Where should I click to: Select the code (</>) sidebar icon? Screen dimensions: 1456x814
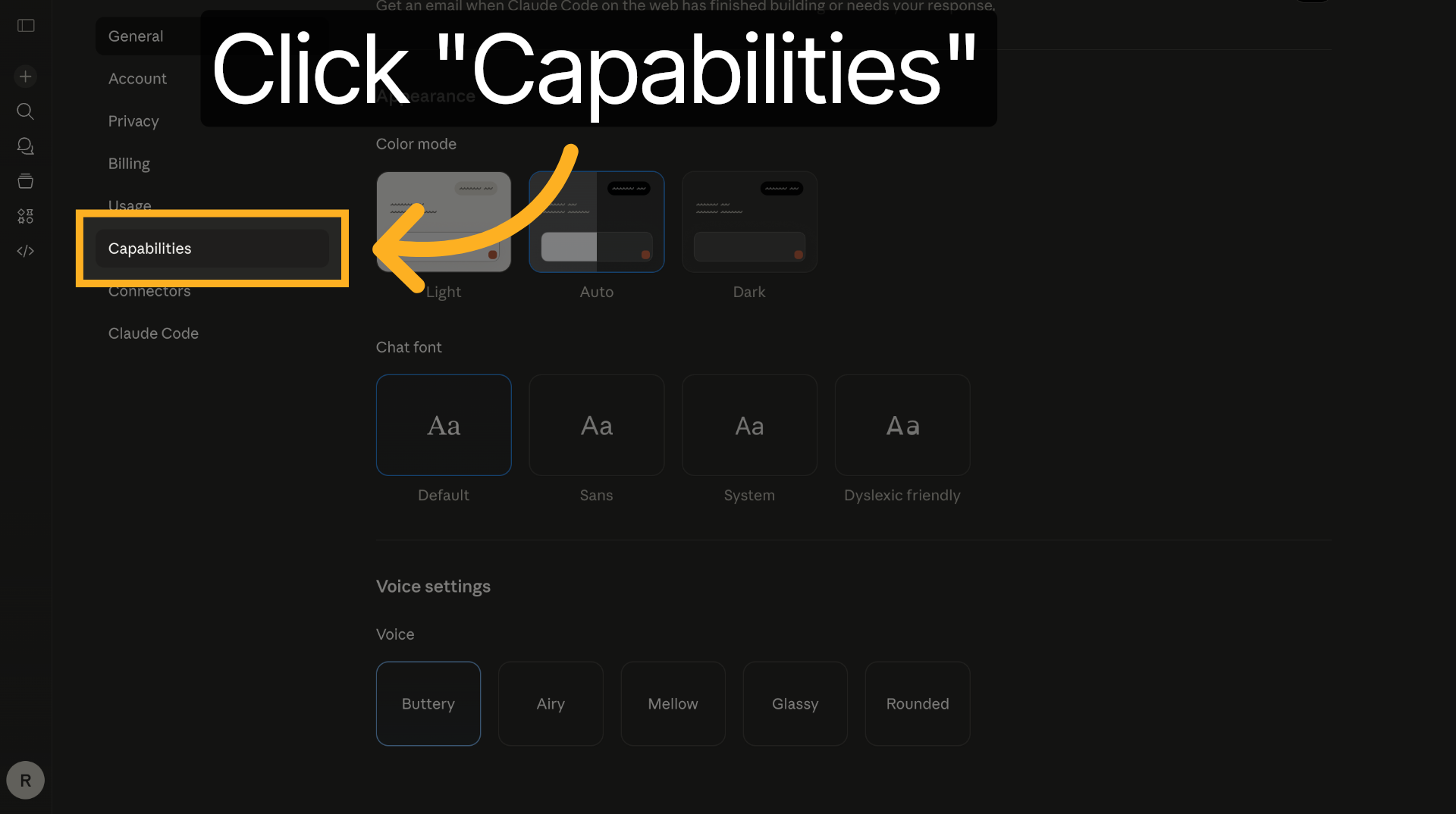pos(25,251)
